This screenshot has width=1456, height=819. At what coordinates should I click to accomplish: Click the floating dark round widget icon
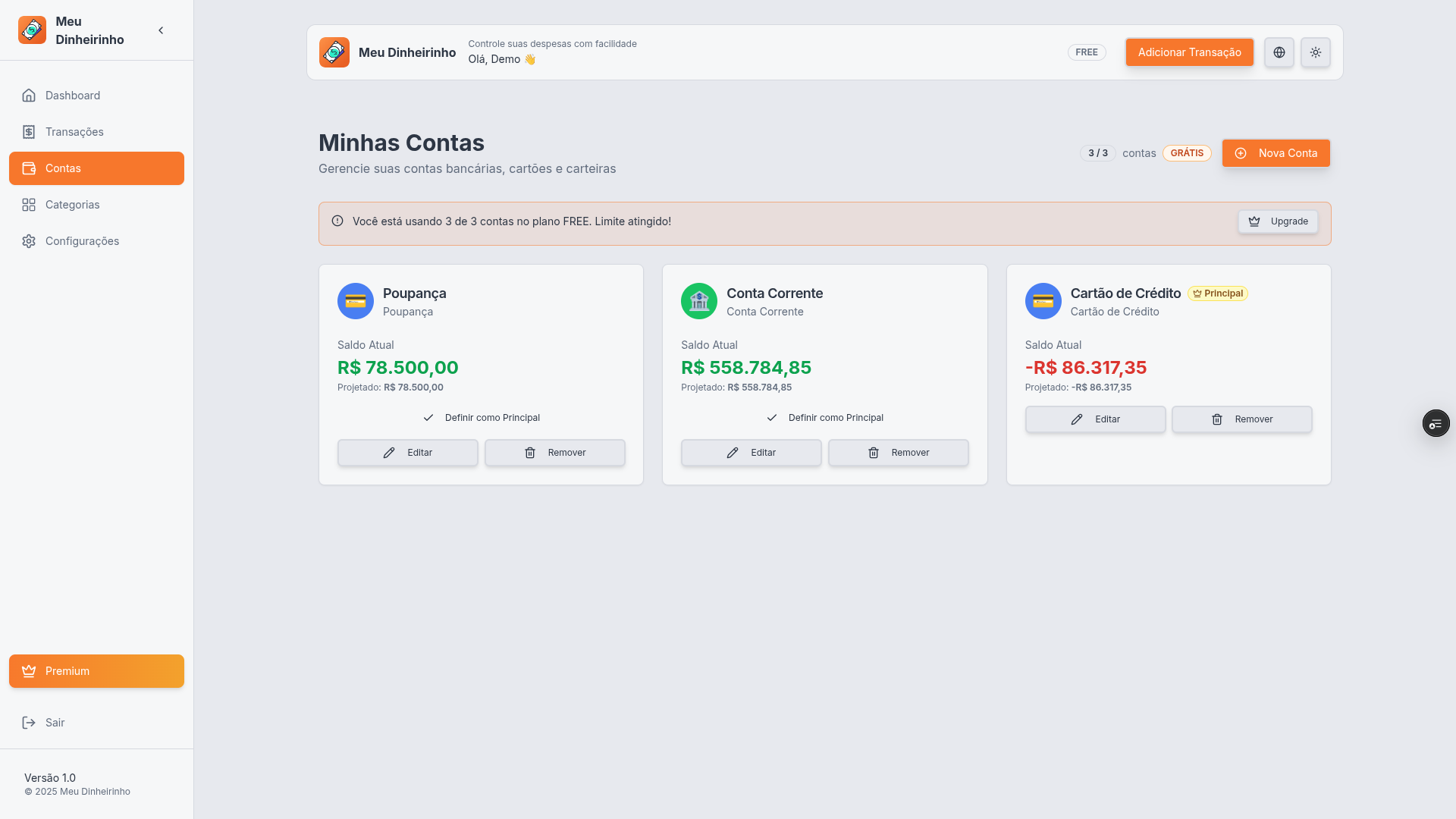(1436, 423)
